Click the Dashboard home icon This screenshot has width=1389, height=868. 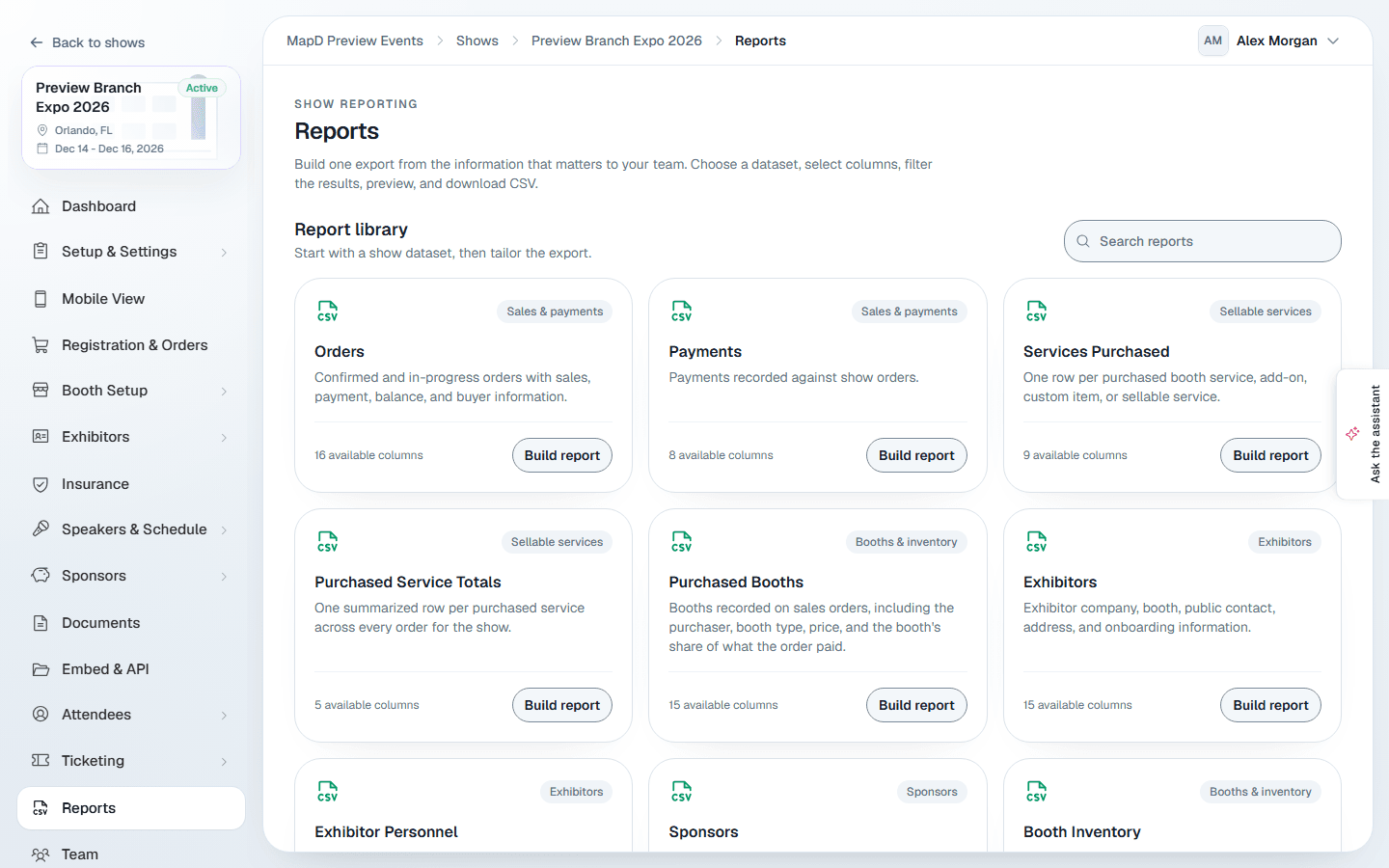(41, 206)
